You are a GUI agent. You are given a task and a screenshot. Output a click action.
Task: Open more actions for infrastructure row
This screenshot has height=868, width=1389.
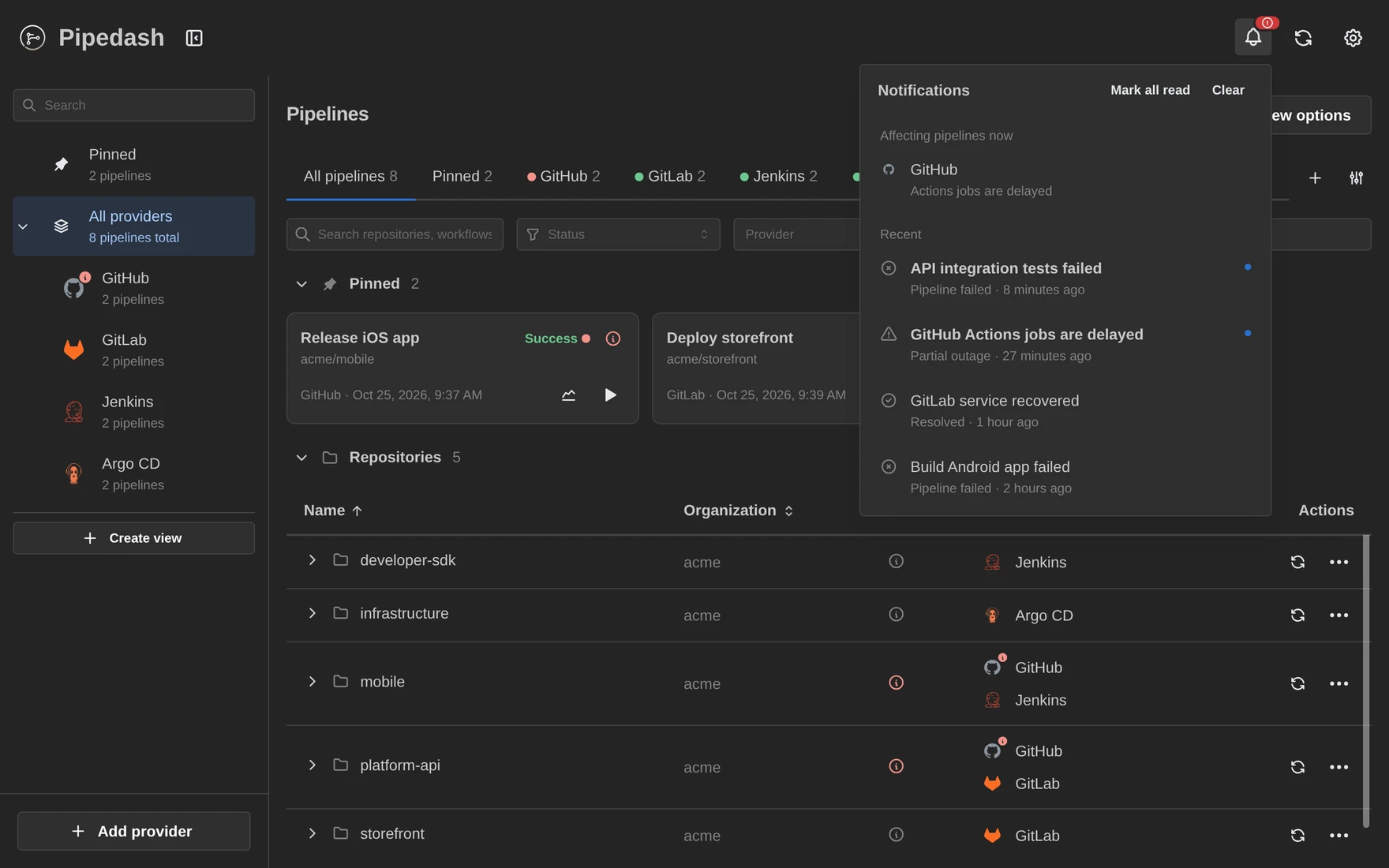pyautogui.click(x=1338, y=615)
